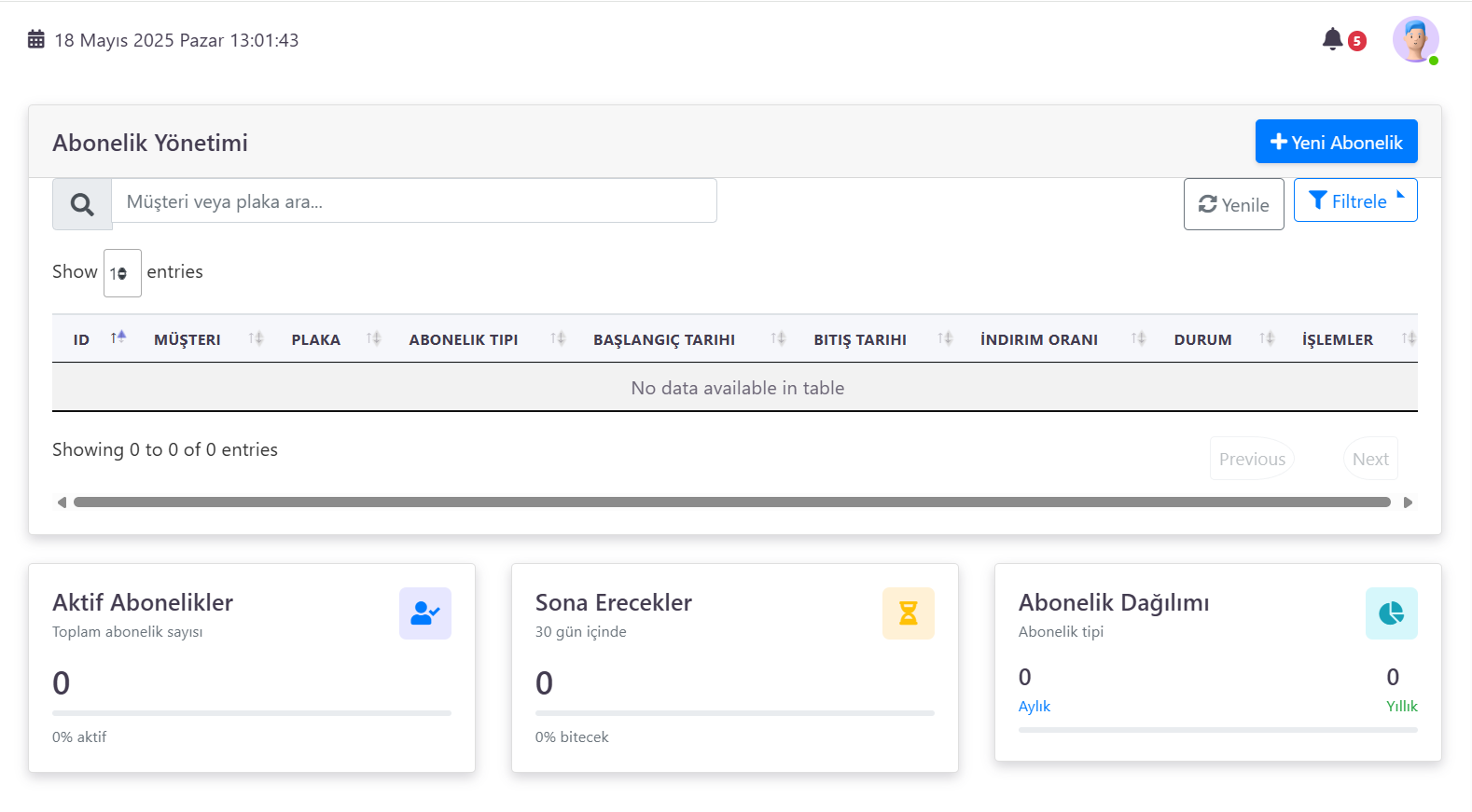Sort by Müşteri column header
The height and width of the screenshot is (812, 1472).
(x=187, y=339)
